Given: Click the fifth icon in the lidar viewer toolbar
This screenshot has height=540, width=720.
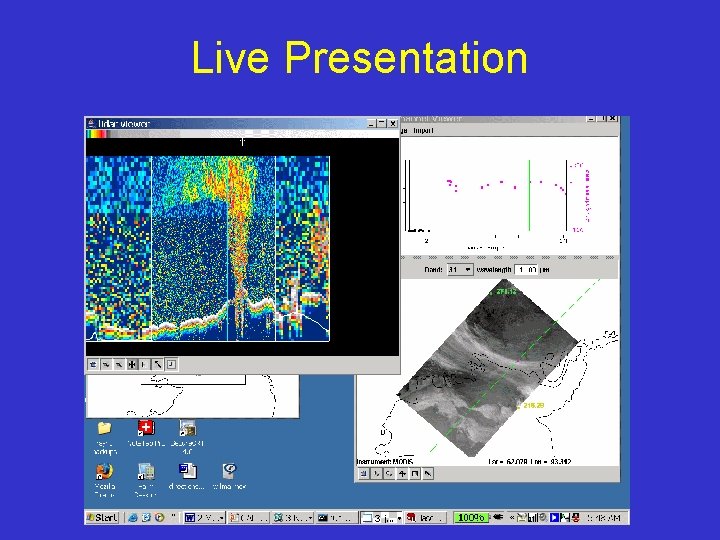Looking at the screenshot, I should [145, 364].
